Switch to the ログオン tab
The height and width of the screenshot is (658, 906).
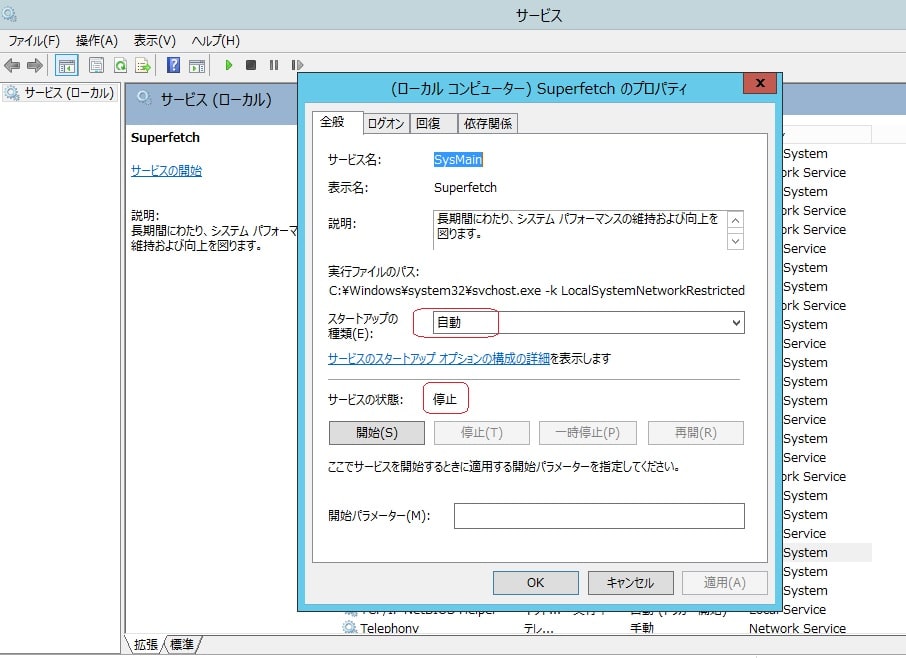click(386, 124)
